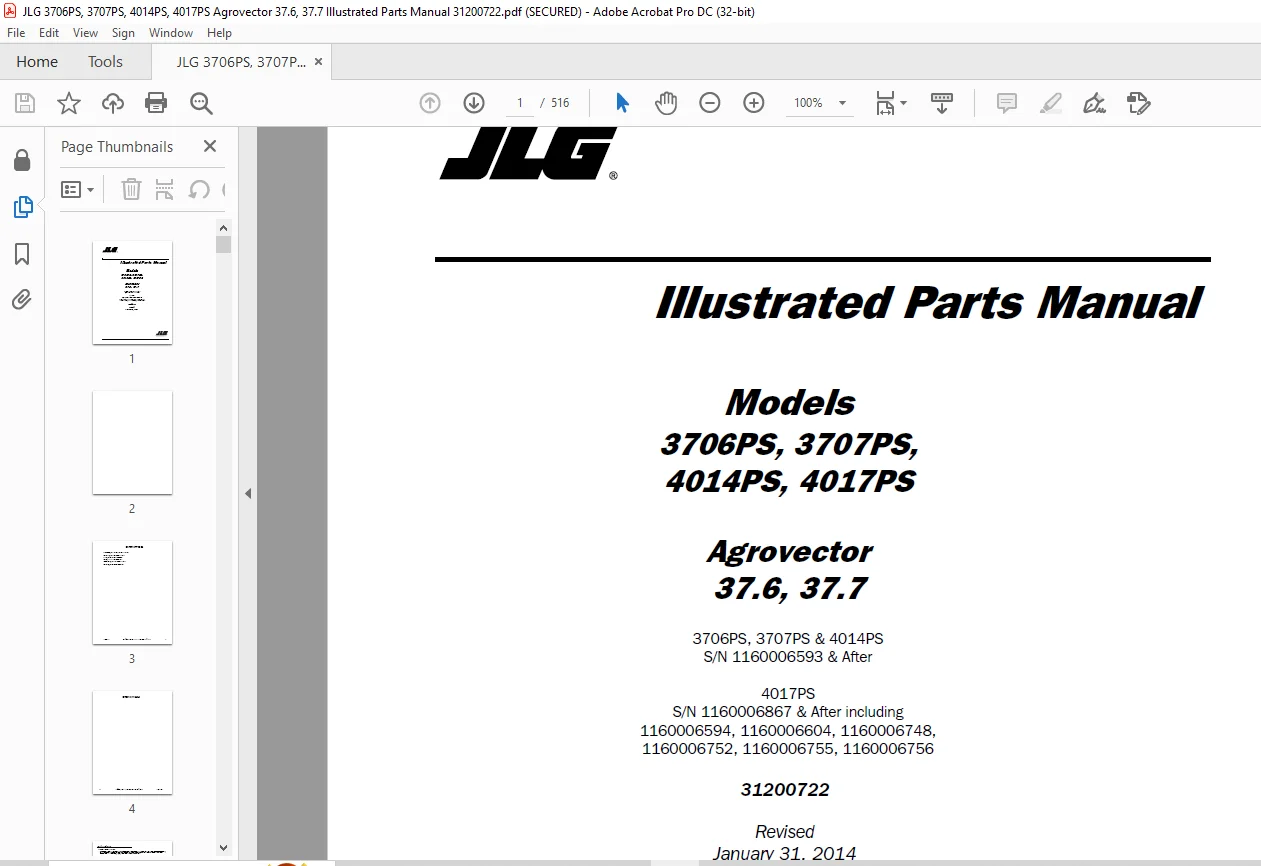Open the thumbnails Options dropdown

tap(77, 189)
